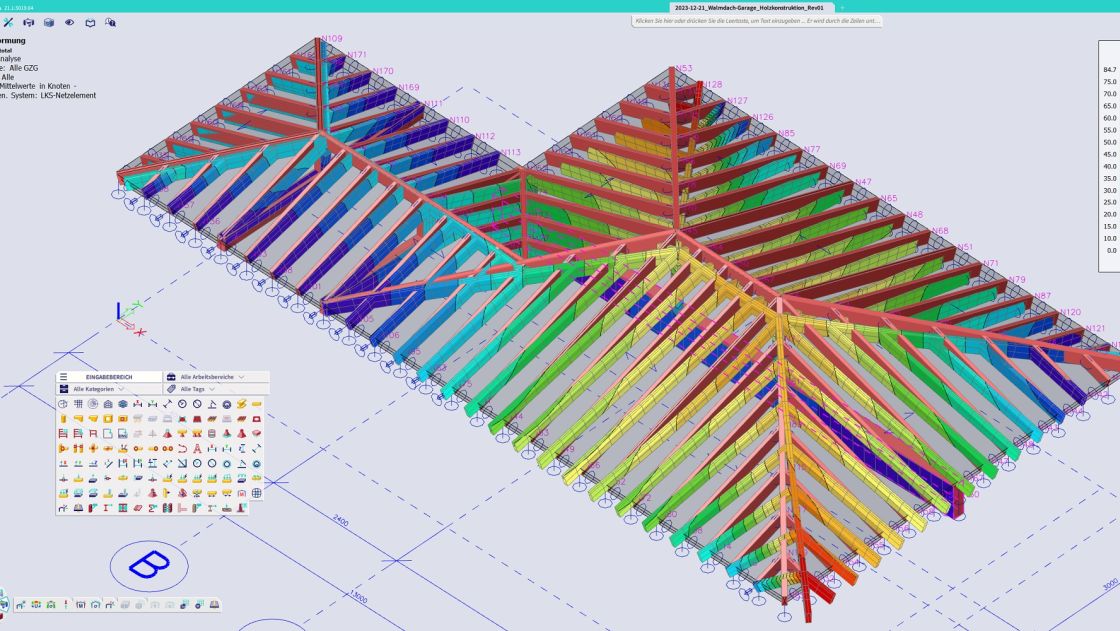
Task: Click the command search field at top
Action: click(x=757, y=21)
